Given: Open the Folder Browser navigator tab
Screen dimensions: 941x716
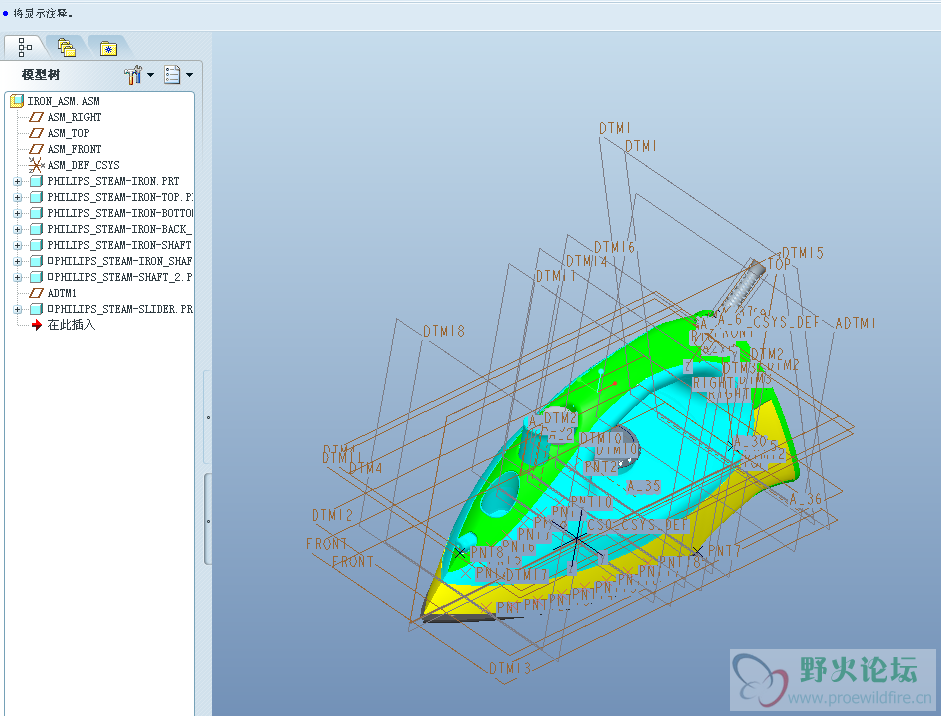Looking at the screenshot, I should coord(66,47).
